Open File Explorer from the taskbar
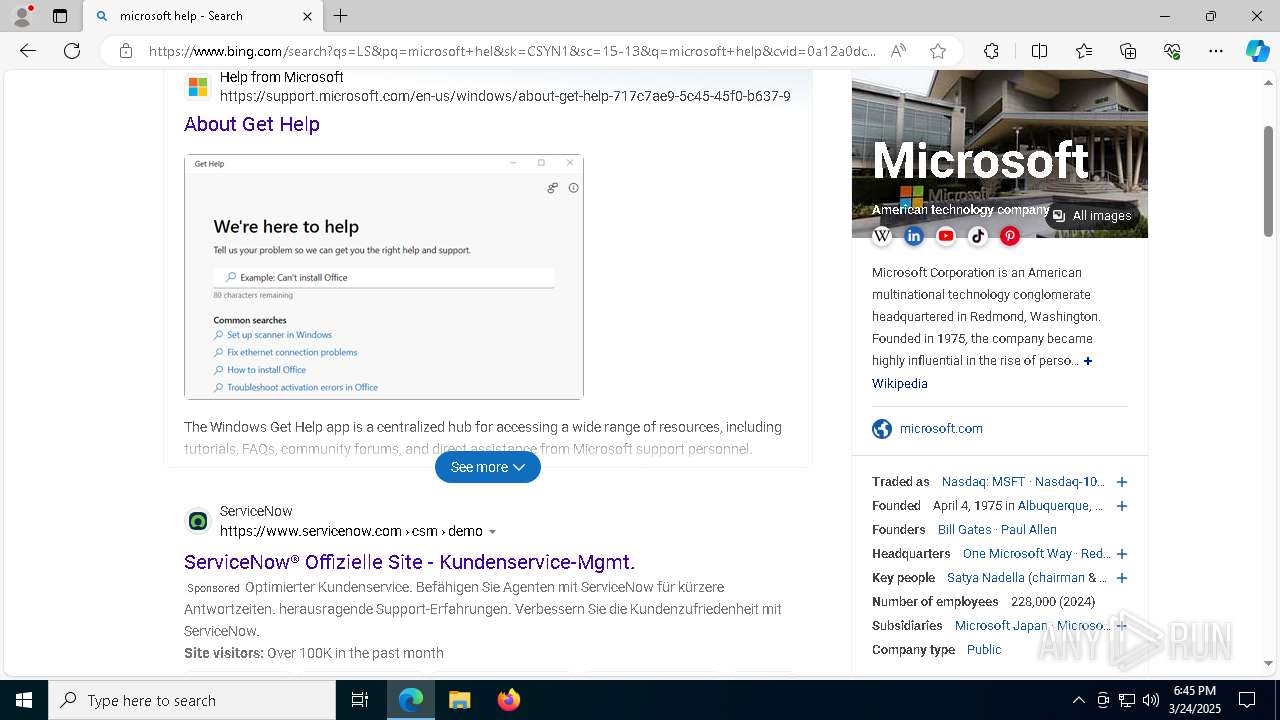This screenshot has width=1280, height=720. 459,700
